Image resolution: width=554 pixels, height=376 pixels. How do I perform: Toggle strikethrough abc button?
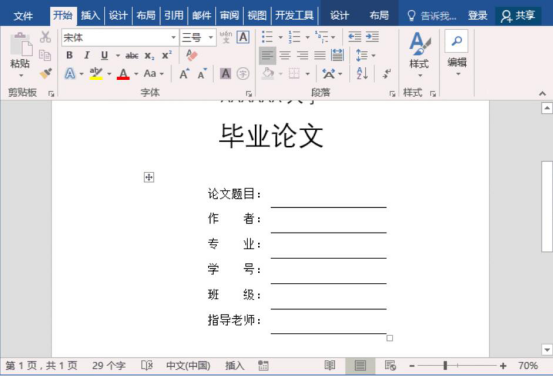click(132, 55)
